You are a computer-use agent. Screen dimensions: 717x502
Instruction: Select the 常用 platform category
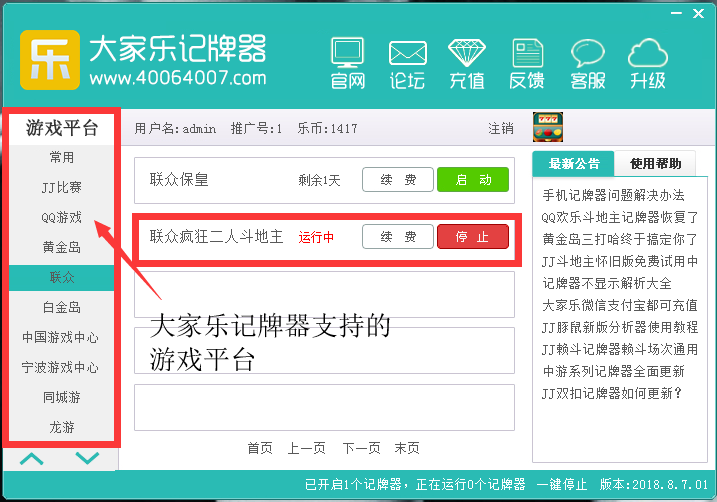(62, 157)
